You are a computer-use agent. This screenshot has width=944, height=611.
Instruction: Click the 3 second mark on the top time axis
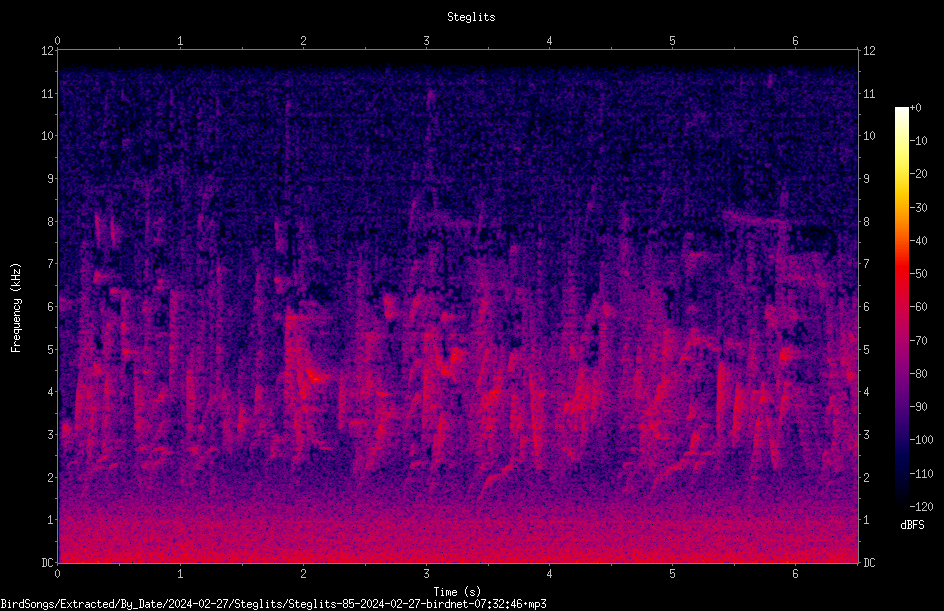[x=426, y=41]
